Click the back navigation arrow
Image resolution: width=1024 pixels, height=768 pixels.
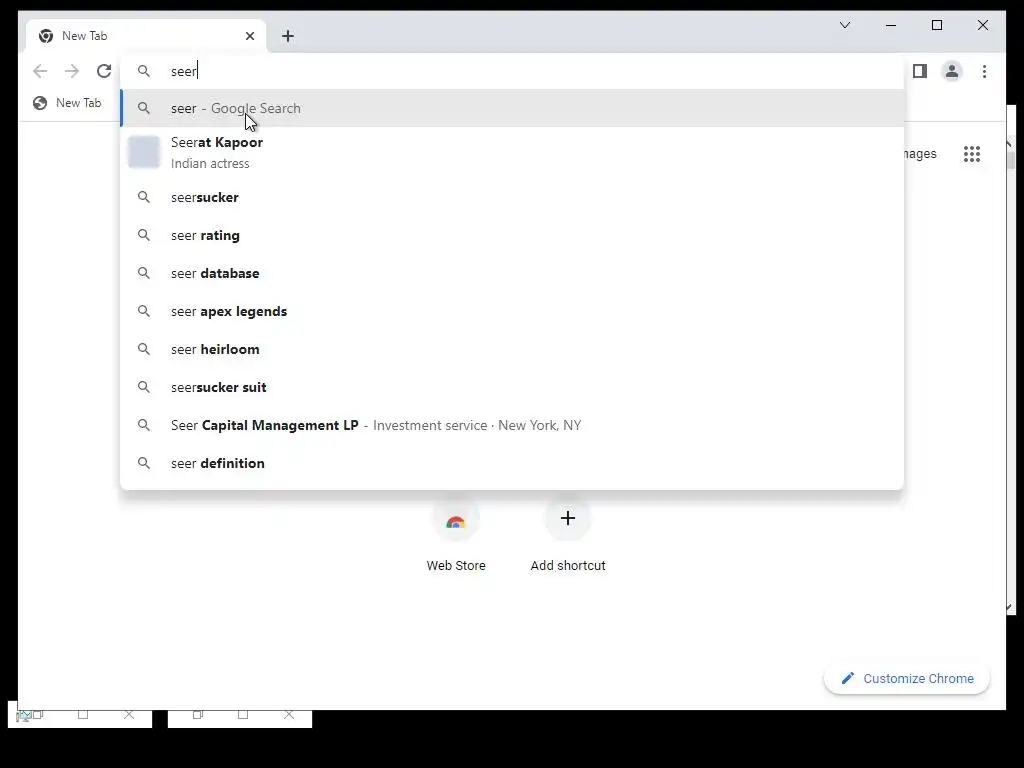[x=40, y=71]
